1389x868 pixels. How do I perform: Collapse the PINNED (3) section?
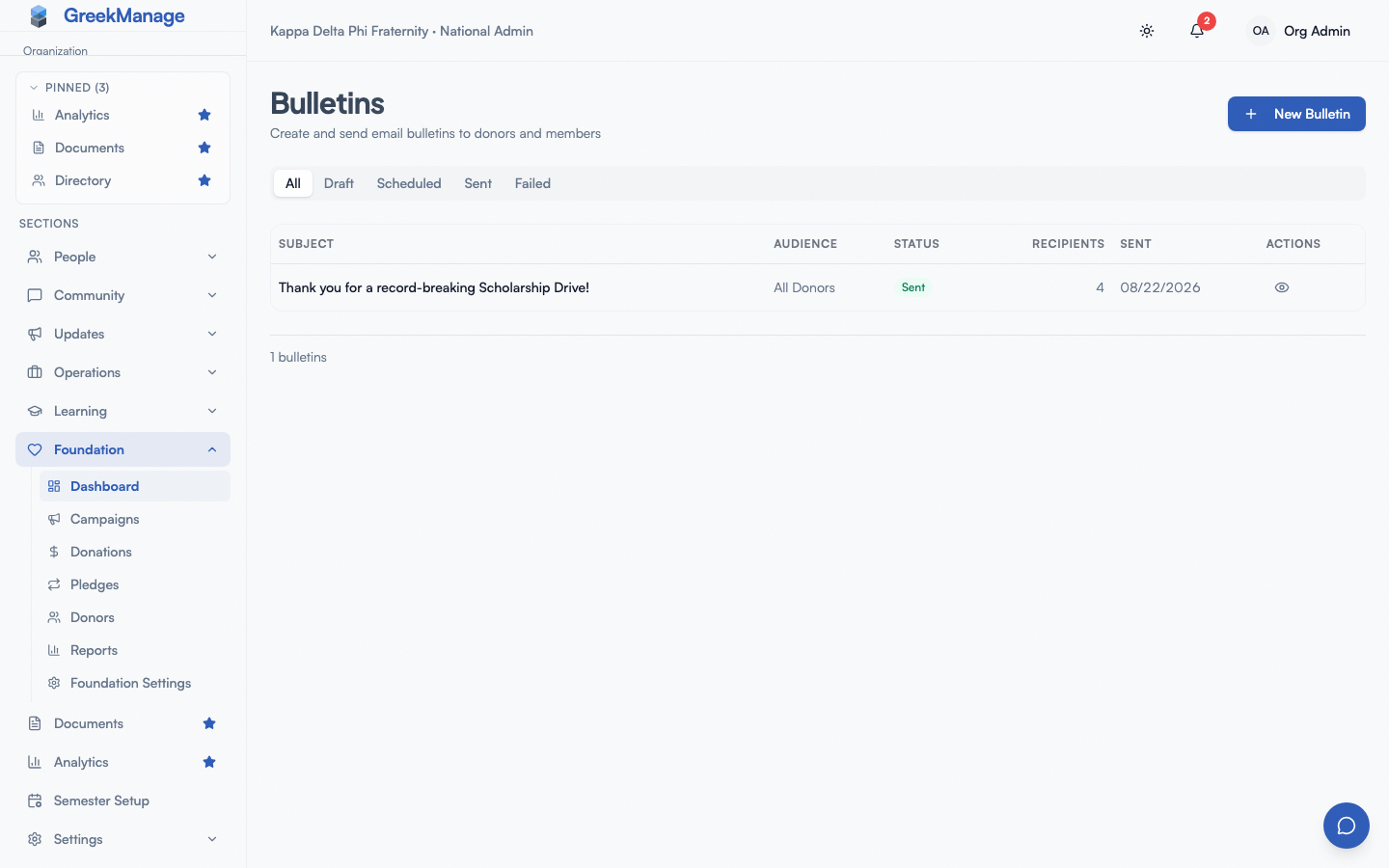69,88
